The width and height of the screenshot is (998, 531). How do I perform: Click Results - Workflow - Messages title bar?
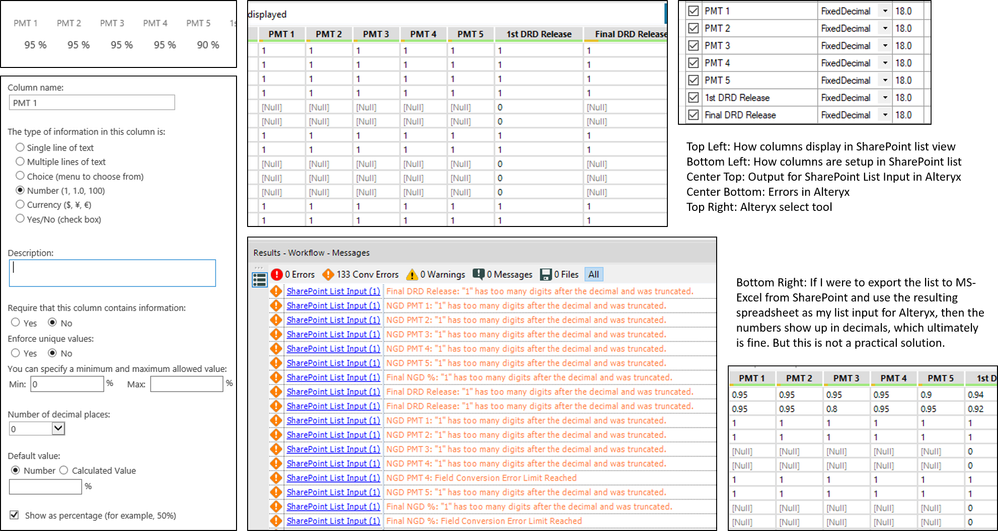pyautogui.click(x=482, y=253)
